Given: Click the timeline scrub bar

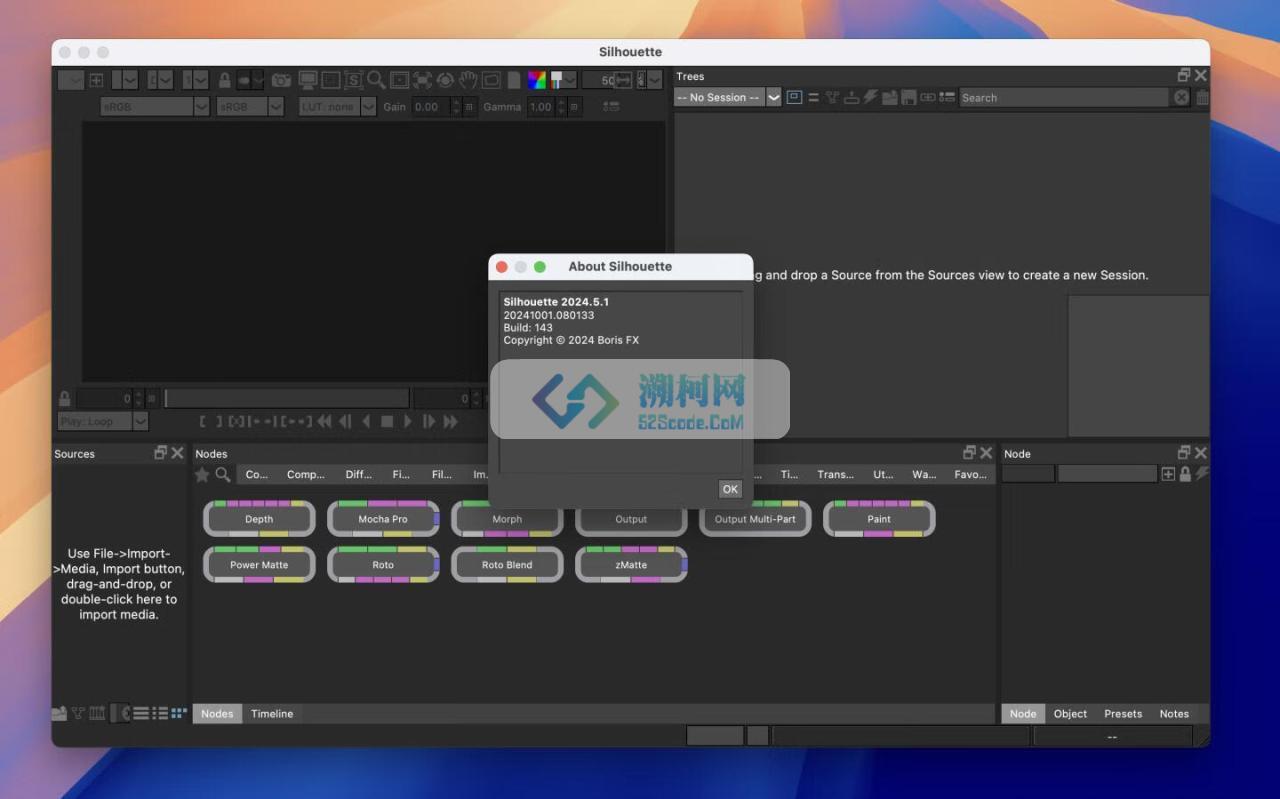Looking at the screenshot, I should pyautogui.click(x=287, y=398).
